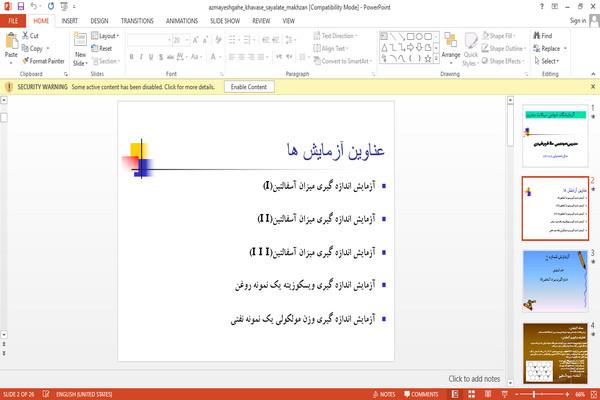Viewport: 600px width, 400px height.
Task: Click the Redo/Repeat icon
Action: pyautogui.click(x=51, y=7)
